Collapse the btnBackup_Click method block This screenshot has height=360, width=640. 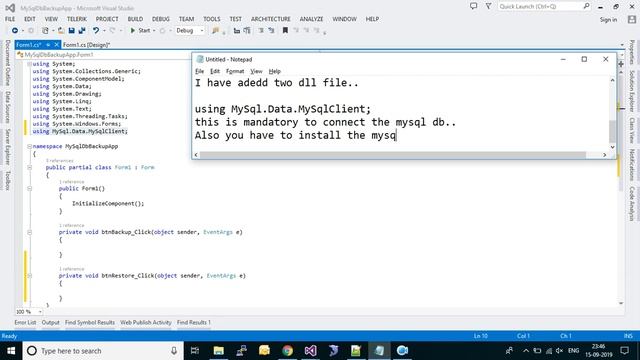click(29, 232)
